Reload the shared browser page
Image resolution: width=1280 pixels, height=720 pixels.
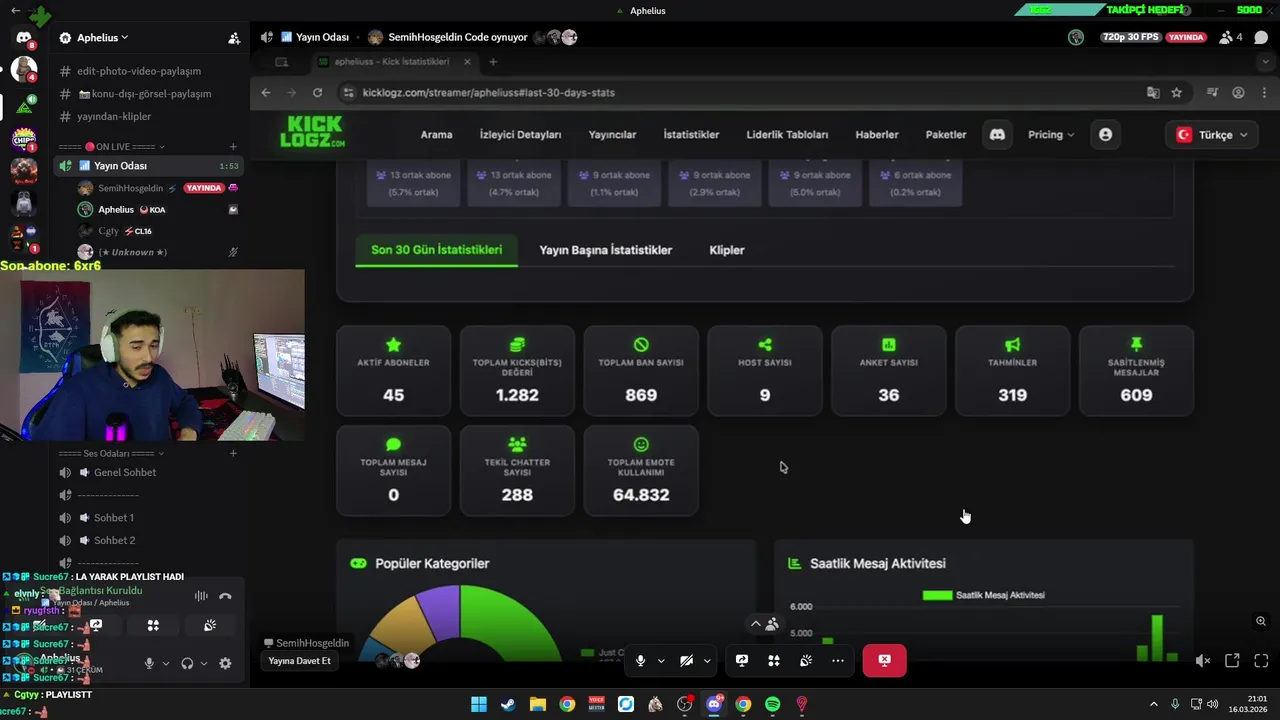317,92
